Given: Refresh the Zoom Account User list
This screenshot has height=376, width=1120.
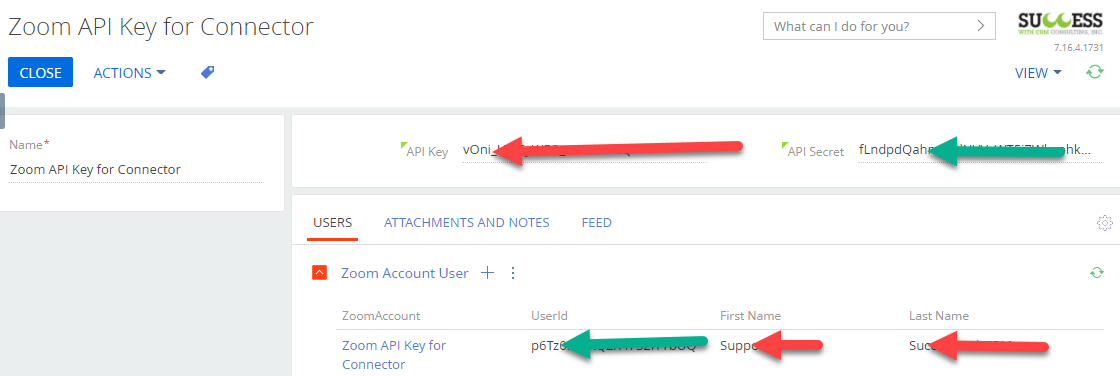Looking at the screenshot, I should (1097, 273).
